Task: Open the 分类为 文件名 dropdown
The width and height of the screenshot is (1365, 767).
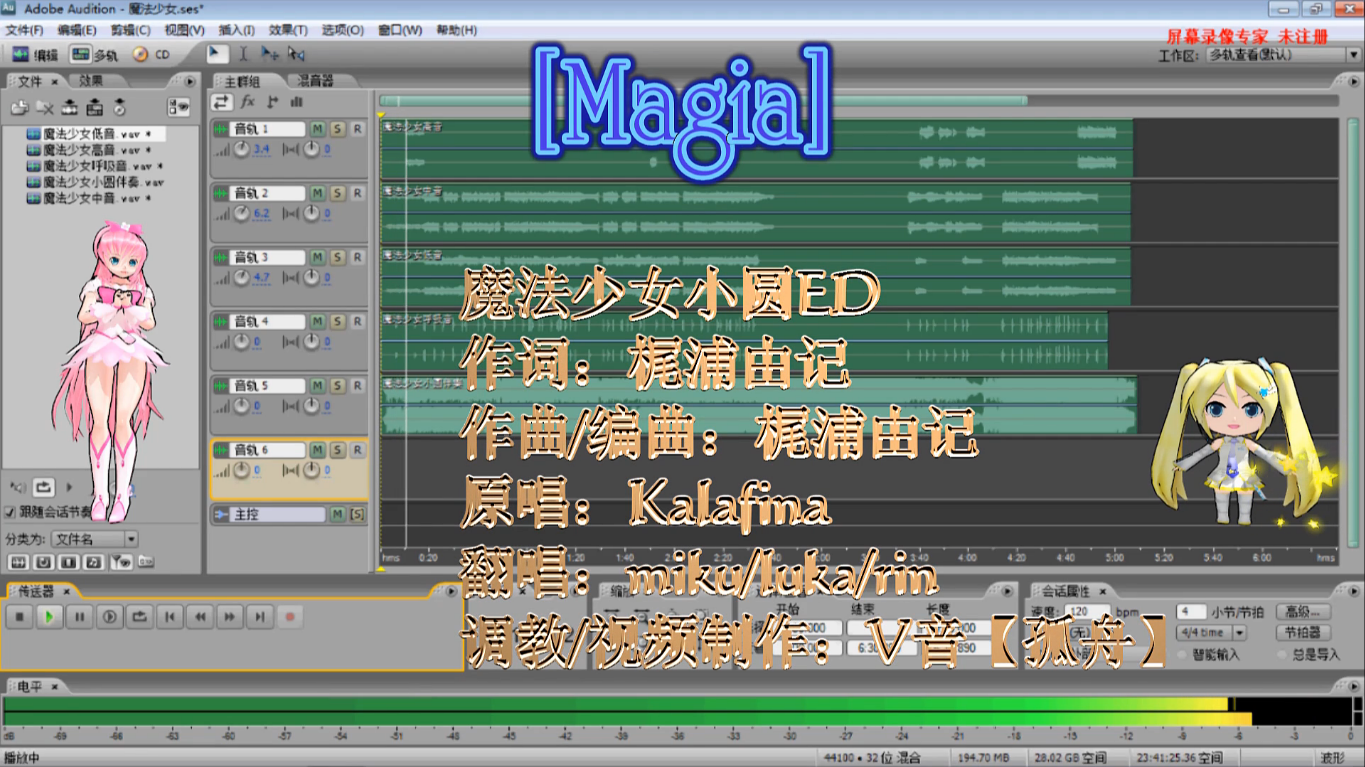Action: click(95, 539)
